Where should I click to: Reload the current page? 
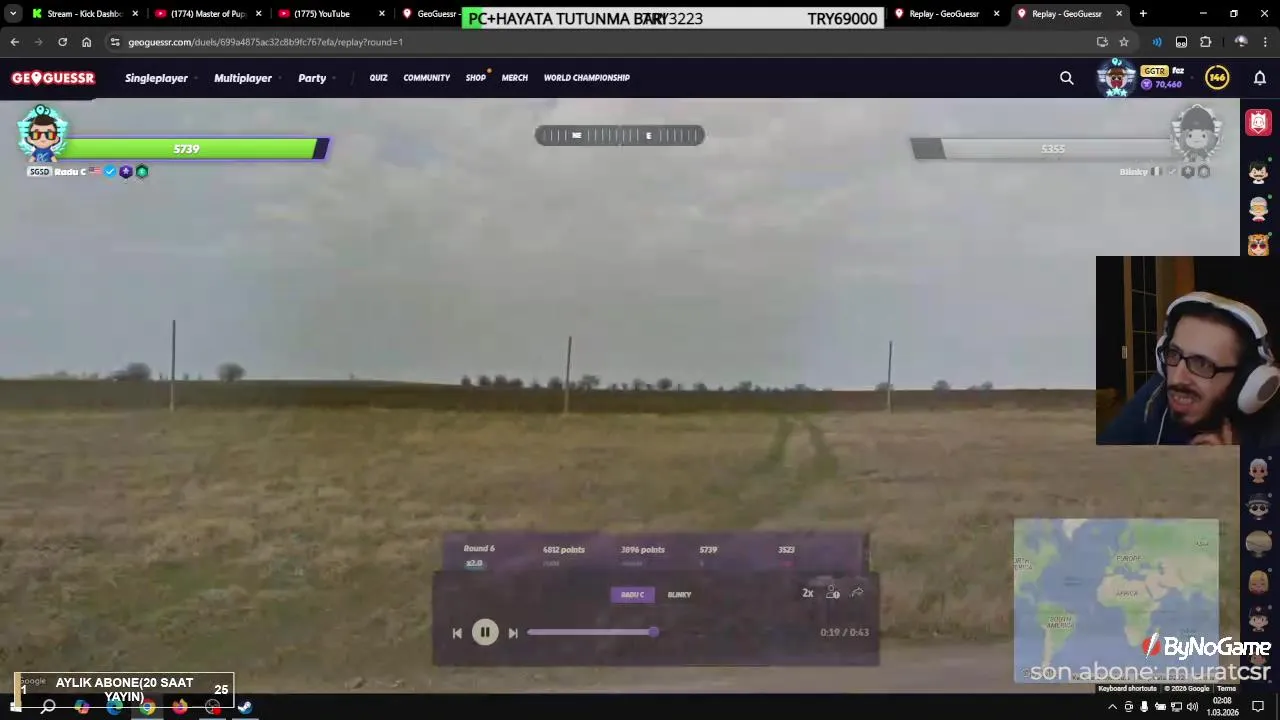[x=62, y=42]
